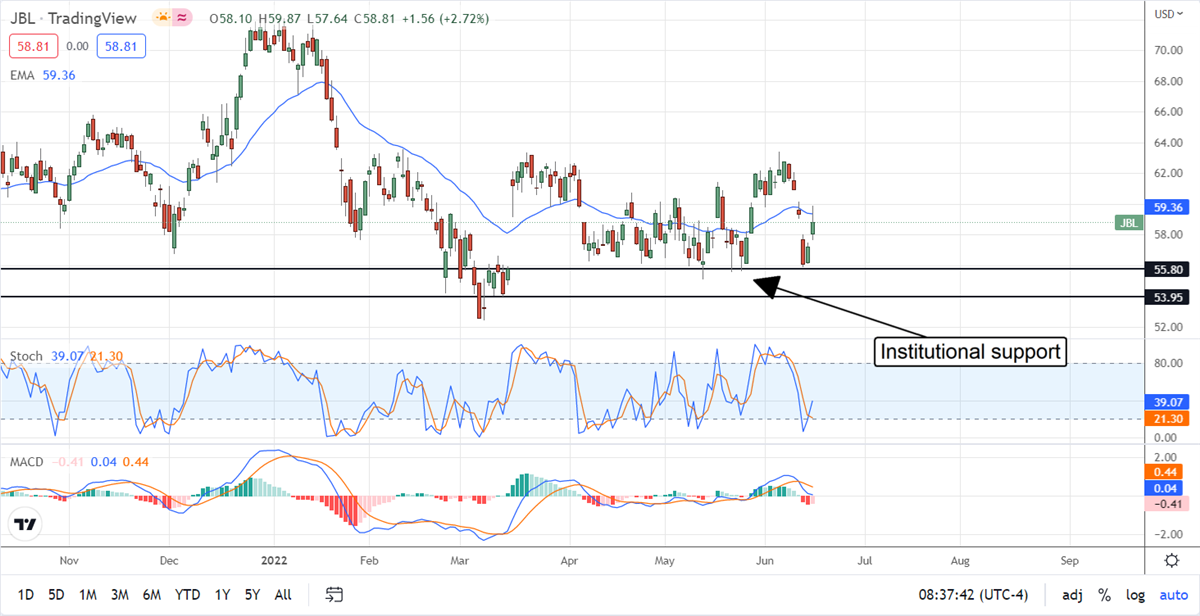Click the TradingView logo in the chart corner
The width and height of the screenshot is (1200, 616).
[x=26, y=524]
